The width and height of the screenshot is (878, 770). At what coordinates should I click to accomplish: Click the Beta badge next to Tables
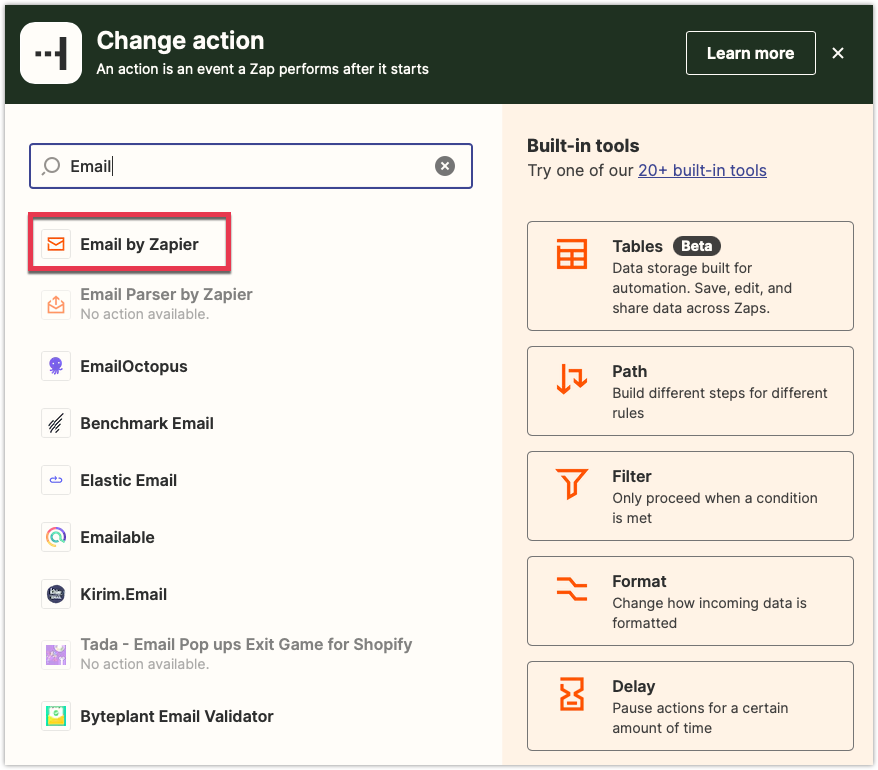[697, 246]
